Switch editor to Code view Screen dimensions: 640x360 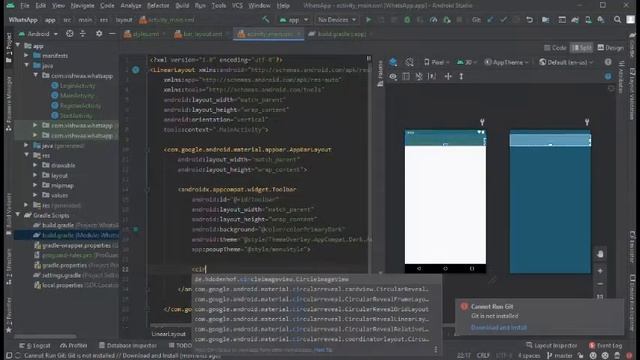click(555, 48)
